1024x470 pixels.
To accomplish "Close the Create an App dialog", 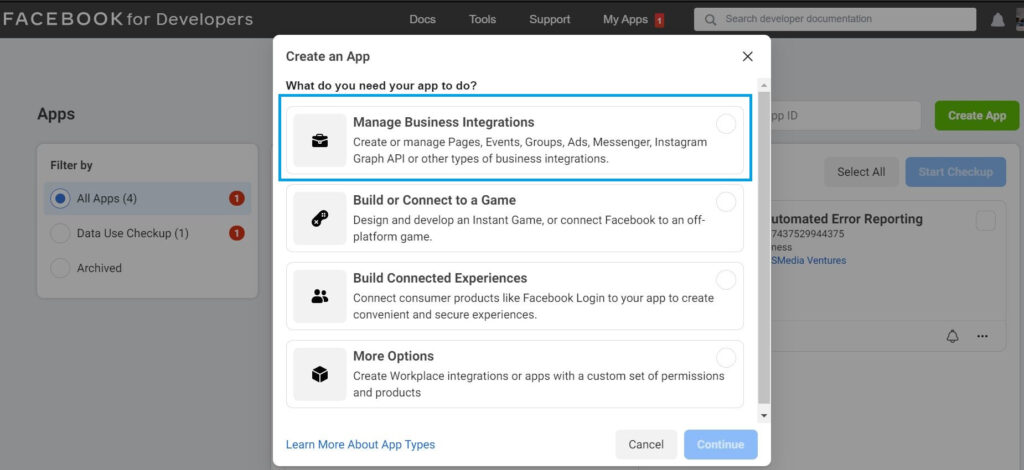I will click(x=748, y=57).
